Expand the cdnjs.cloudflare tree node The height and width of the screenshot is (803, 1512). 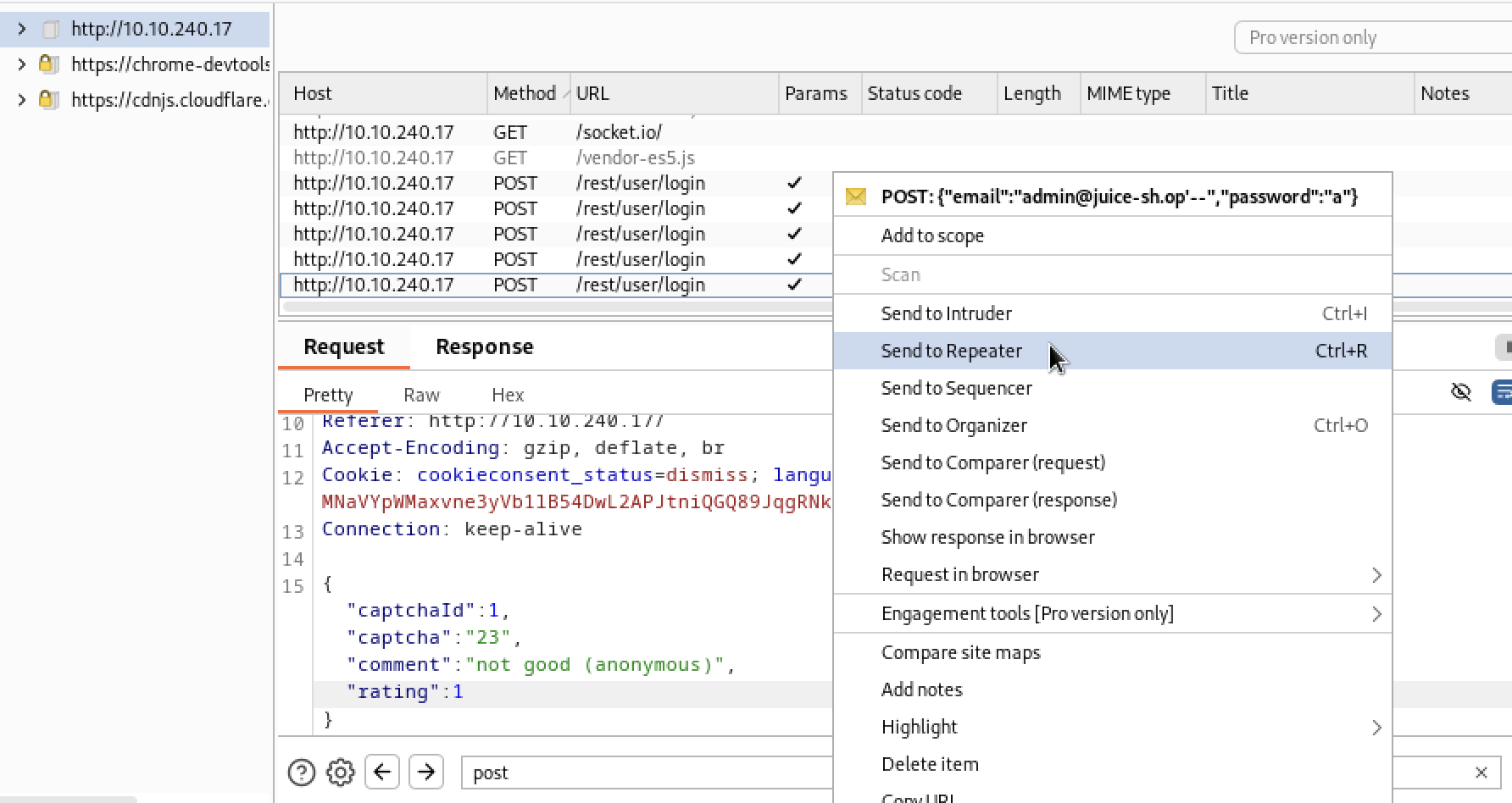click(22, 100)
